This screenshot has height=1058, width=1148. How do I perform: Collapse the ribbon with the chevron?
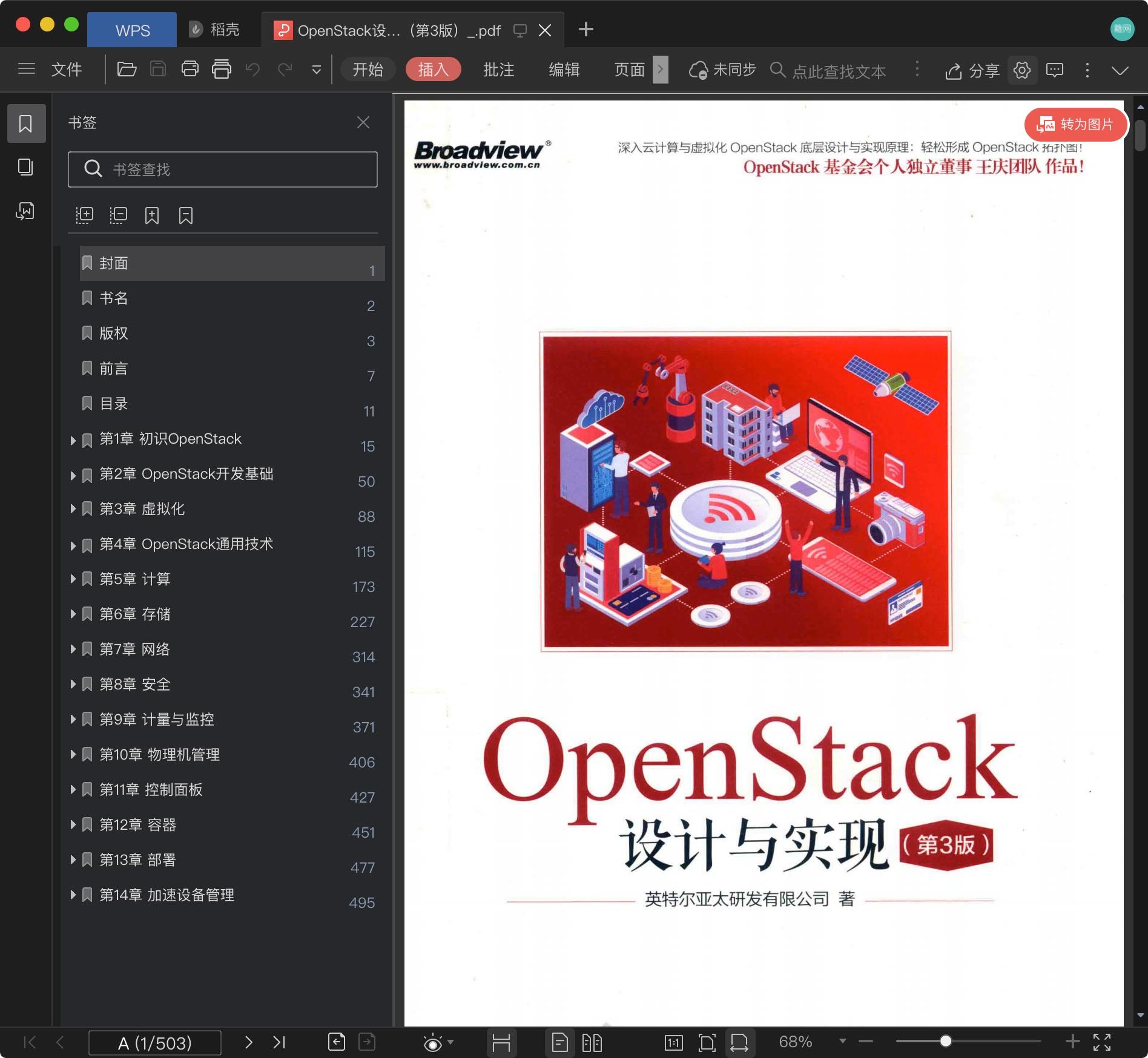click(1120, 71)
